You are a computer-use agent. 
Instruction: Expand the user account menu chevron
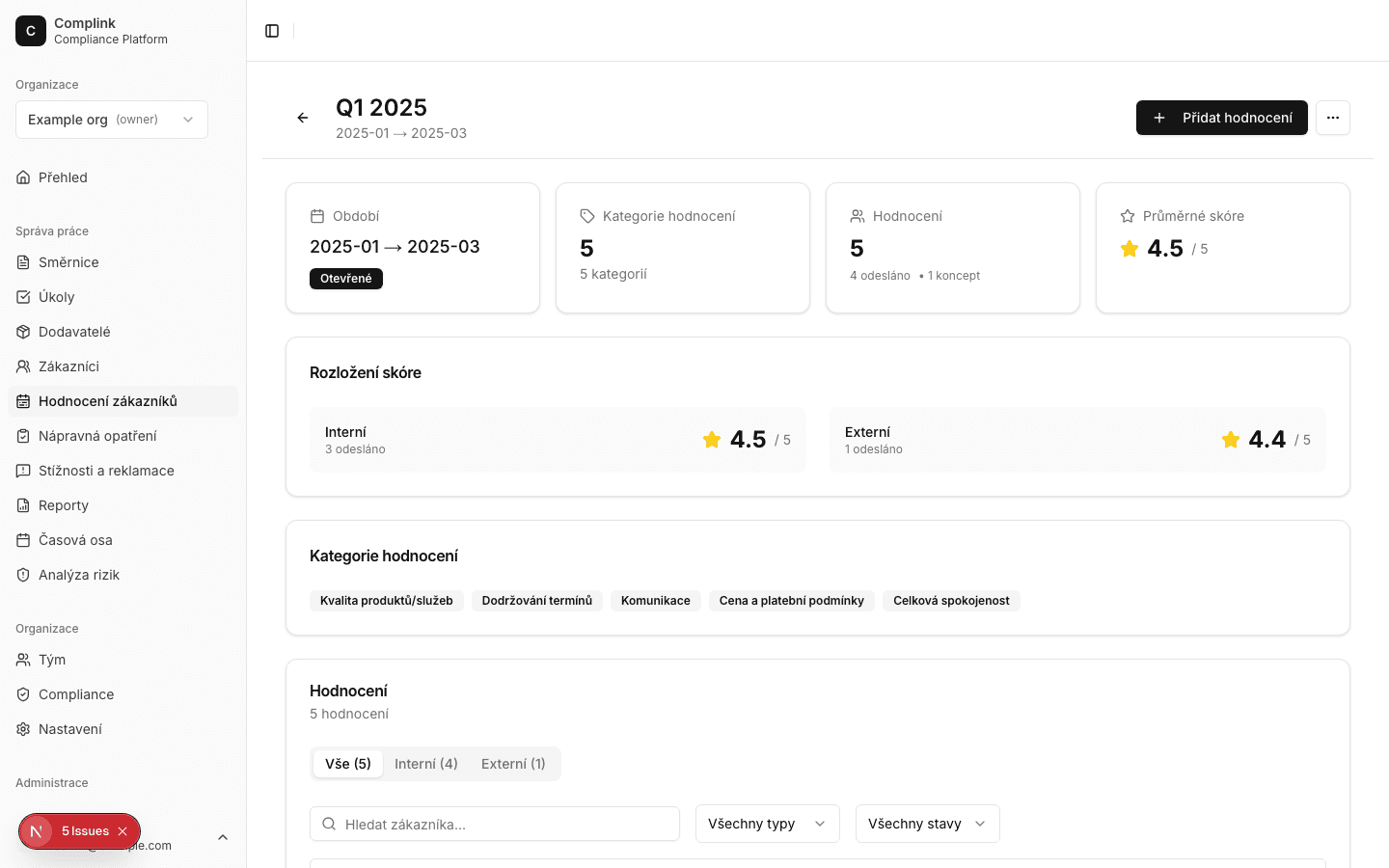(223, 837)
